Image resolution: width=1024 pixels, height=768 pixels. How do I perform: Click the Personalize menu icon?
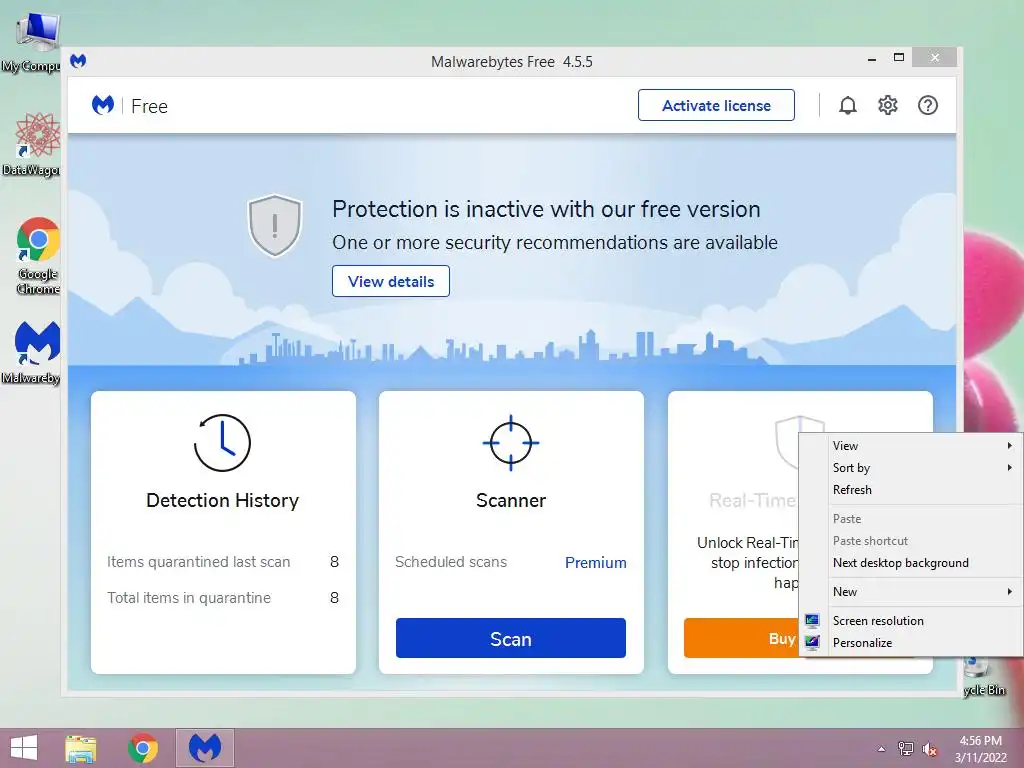812,643
